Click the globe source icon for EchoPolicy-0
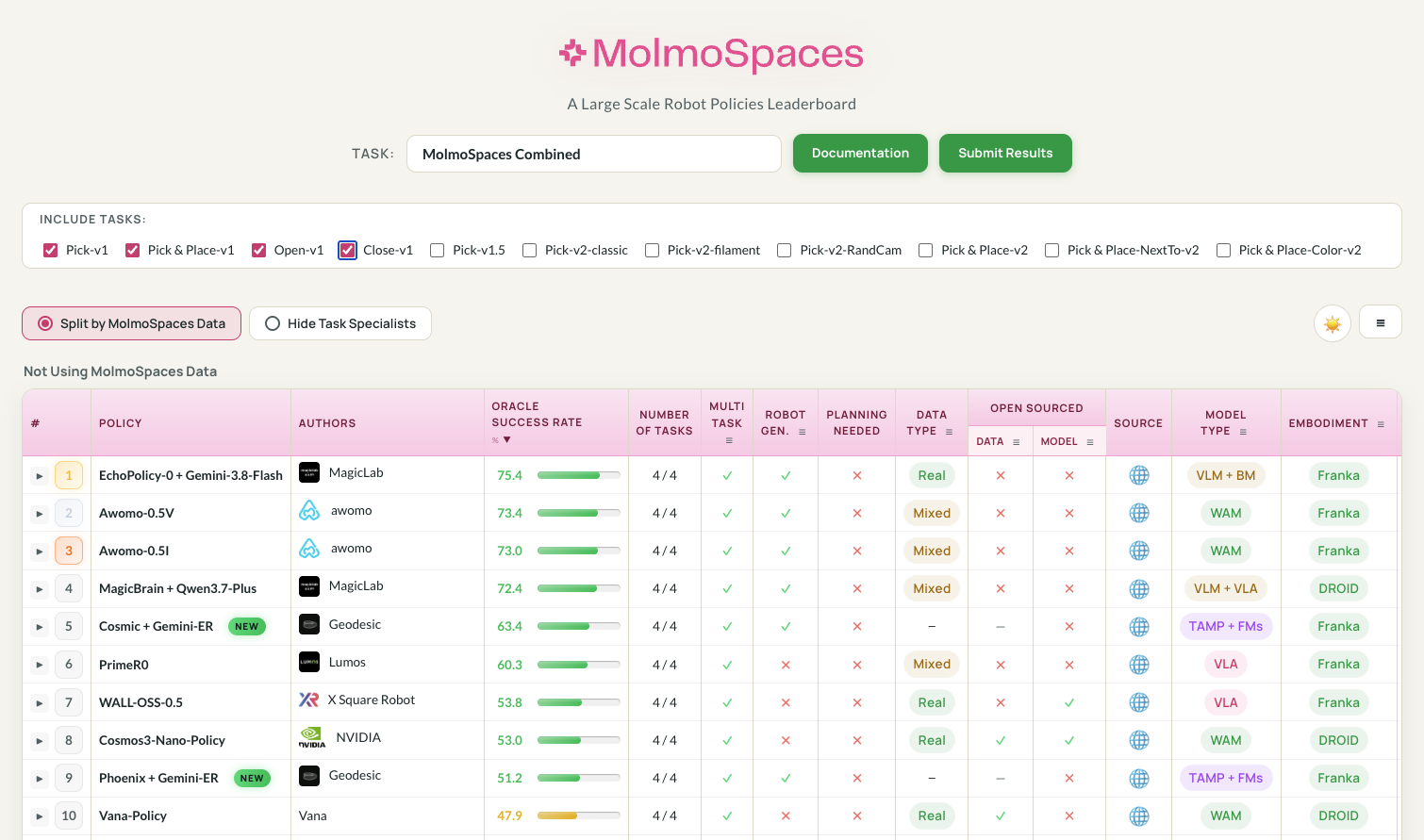The width and height of the screenshot is (1424, 840). click(1138, 475)
